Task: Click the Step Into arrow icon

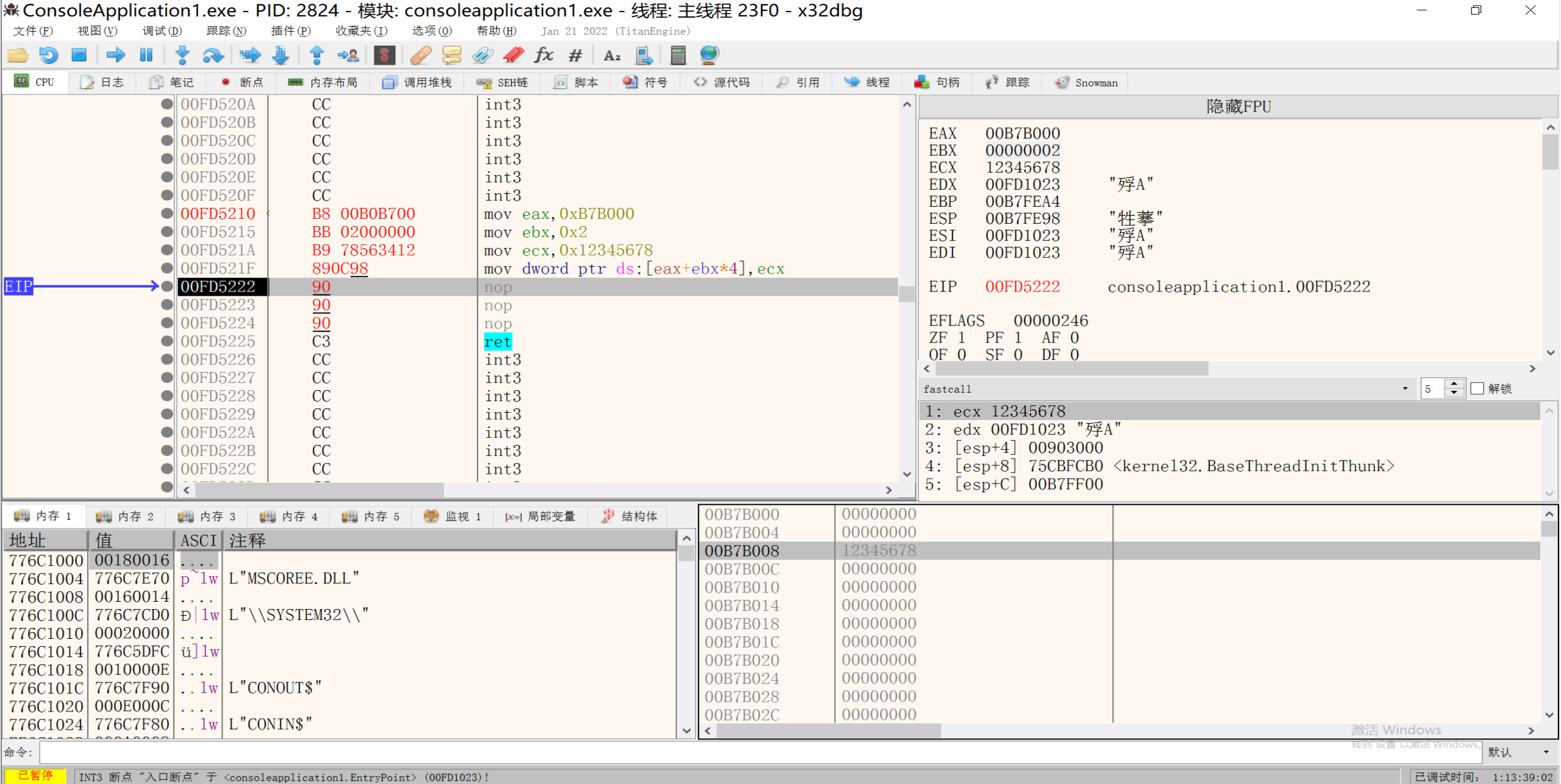Action: [x=182, y=55]
